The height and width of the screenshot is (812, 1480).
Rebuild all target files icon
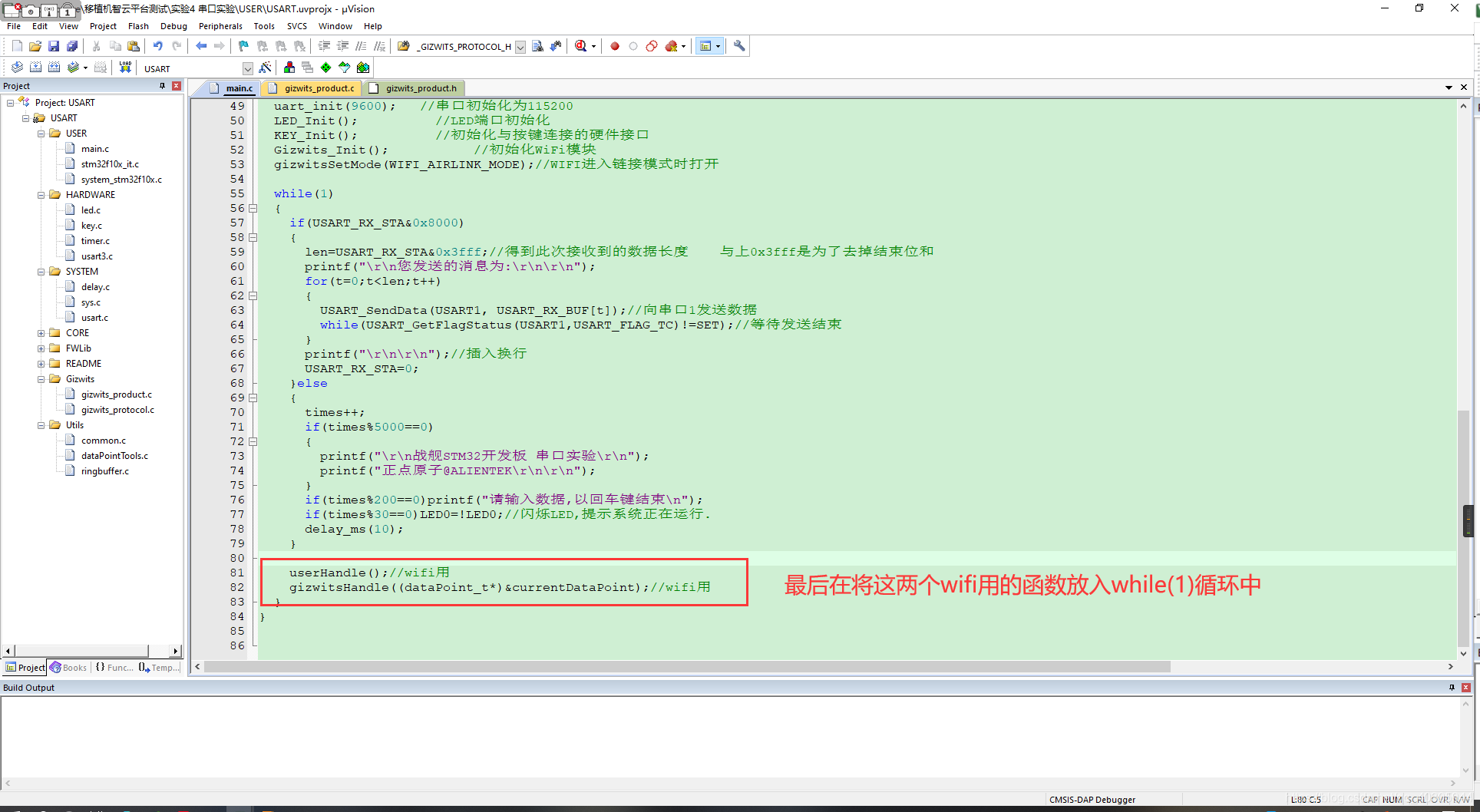click(x=54, y=68)
